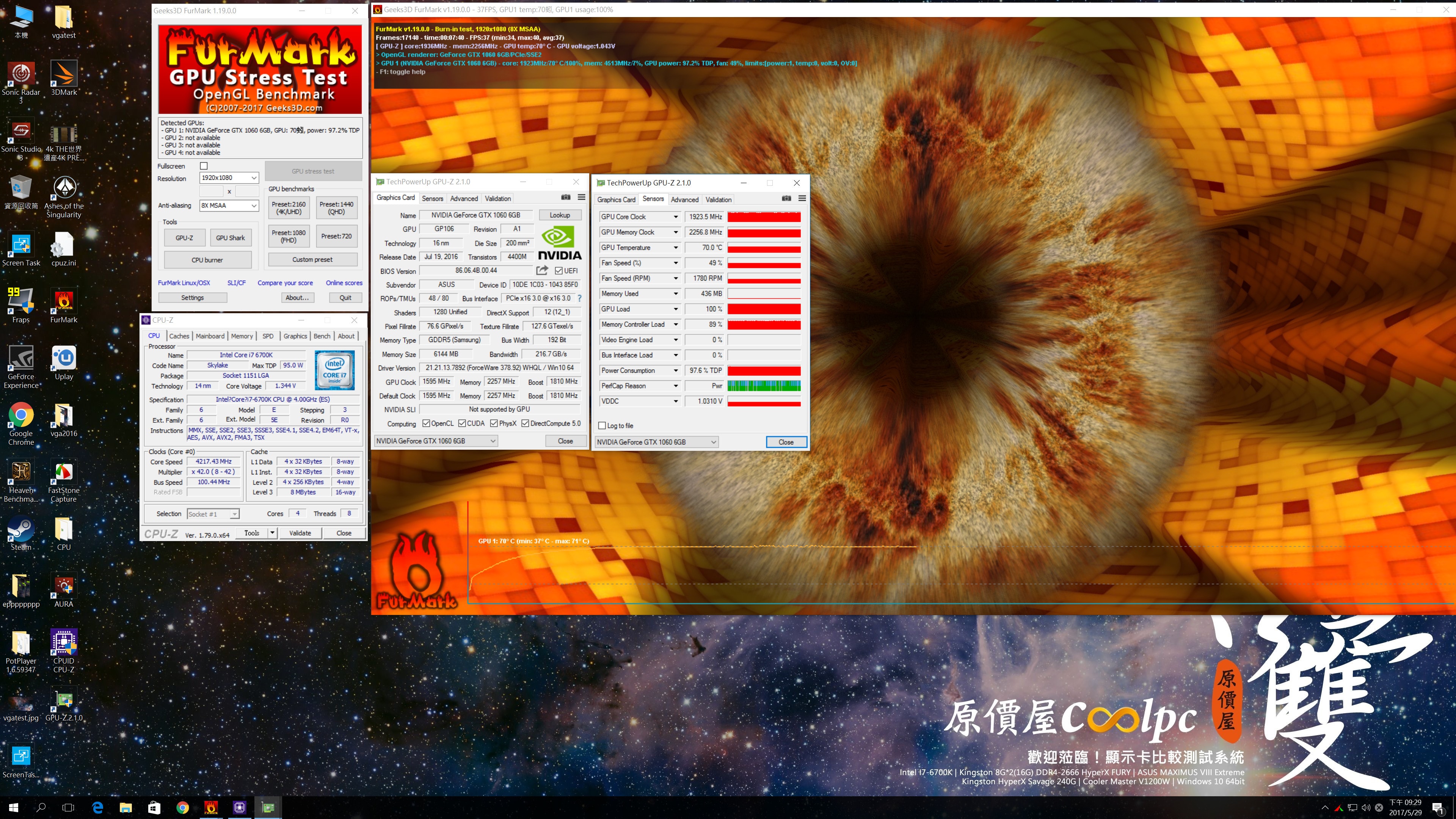This screenshot has width=1456, height=819.
Task: Open GeForce Experience desktop icon
Action: point(21,367)
